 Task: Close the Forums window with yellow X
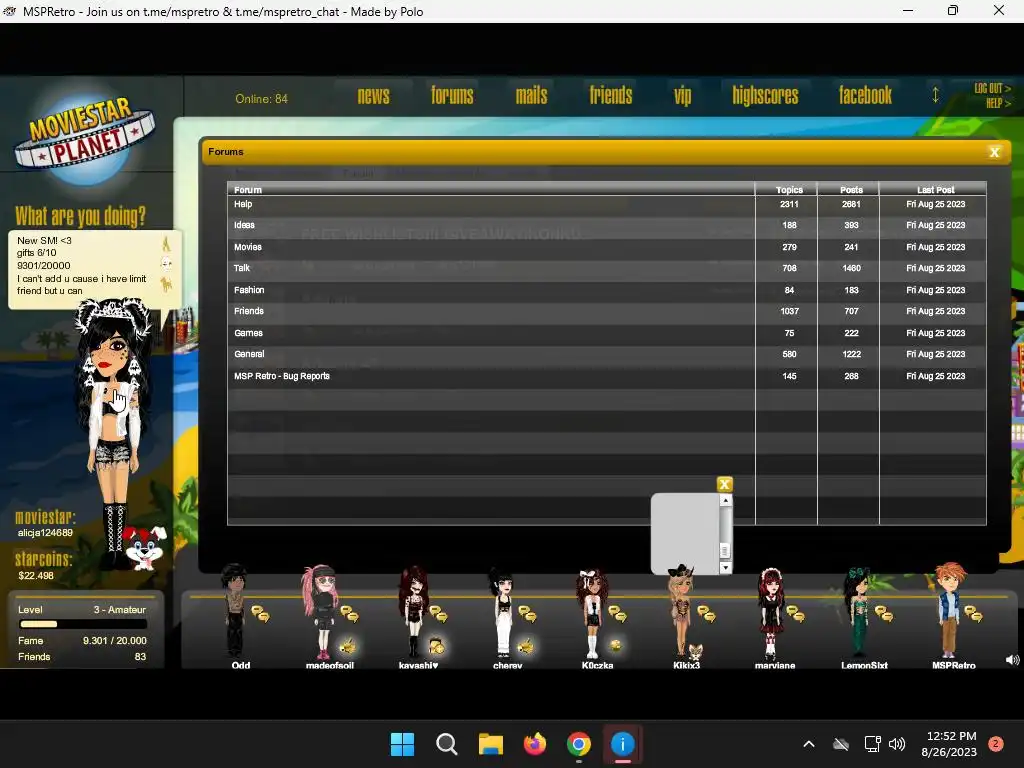pos(995,152)
